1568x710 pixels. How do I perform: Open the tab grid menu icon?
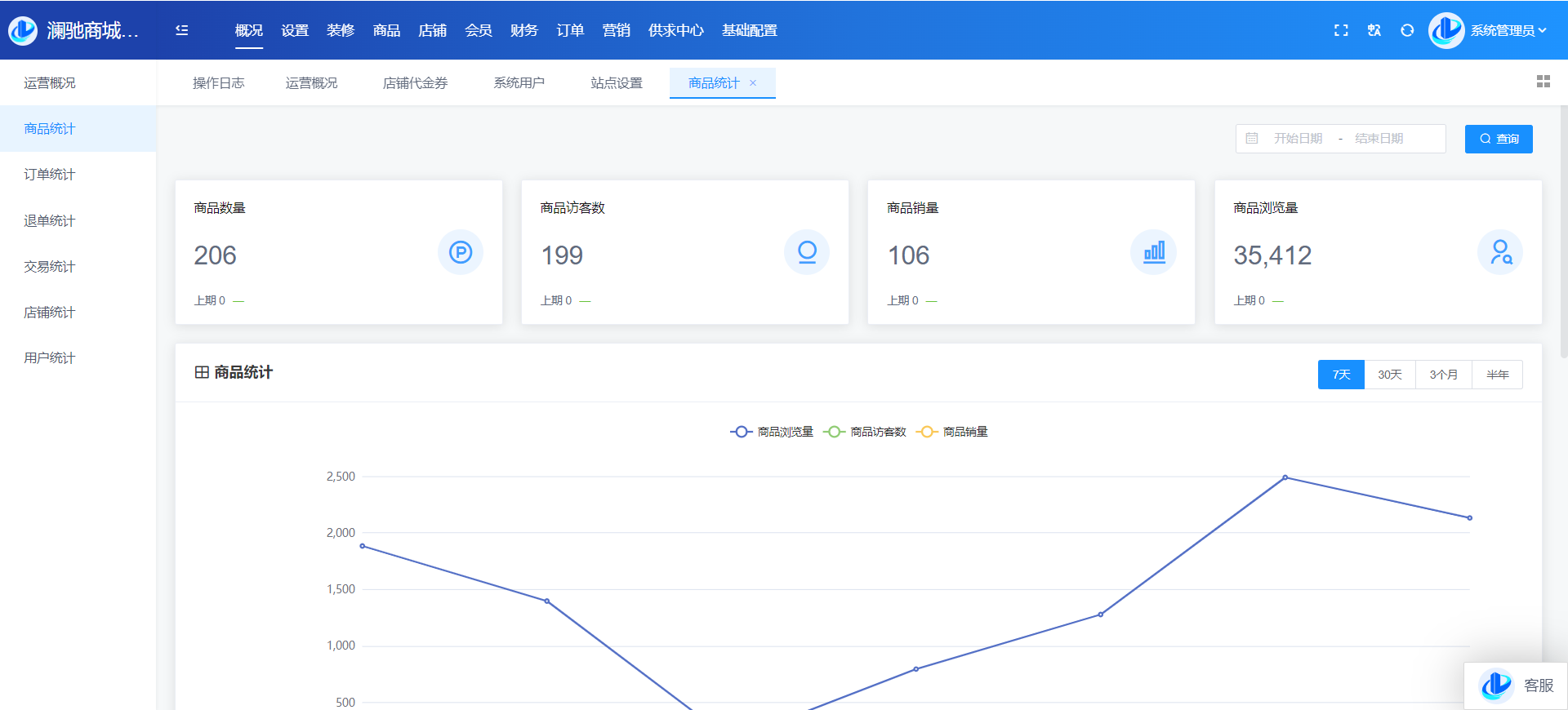pos(1543,82)
